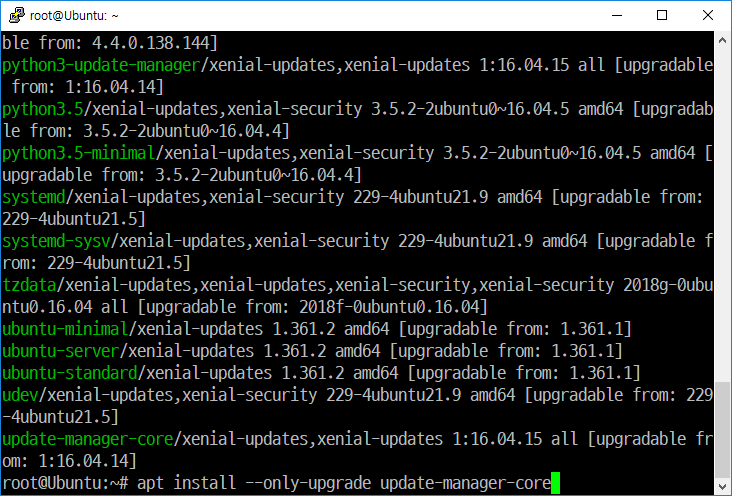Click the tzdata package name
732x496 pixels.
click(29, 285)
